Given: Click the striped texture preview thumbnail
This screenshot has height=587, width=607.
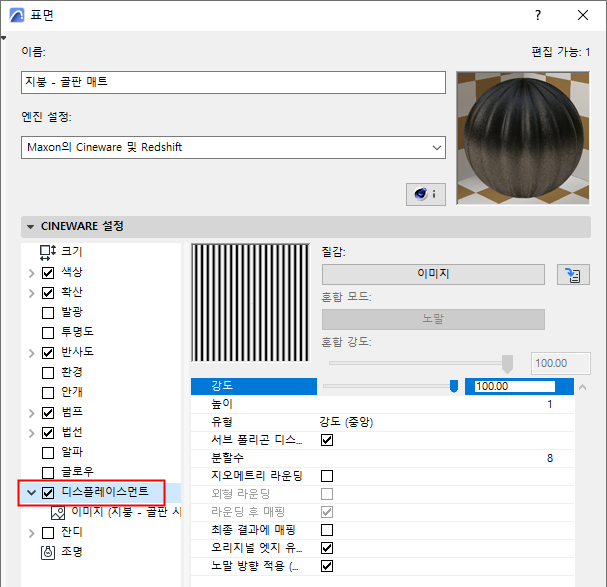Looking at the screenshot, I should tap(250, 303).
